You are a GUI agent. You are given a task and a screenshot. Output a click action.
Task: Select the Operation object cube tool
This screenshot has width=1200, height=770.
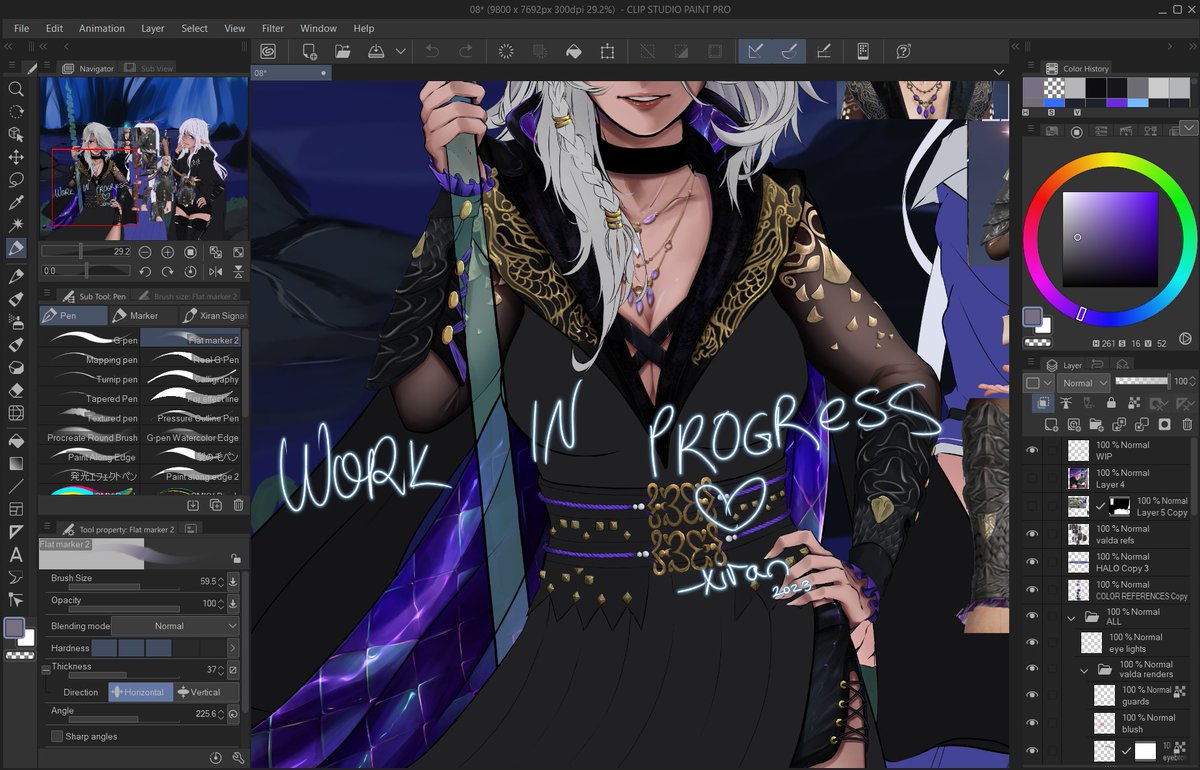(16, 134)
